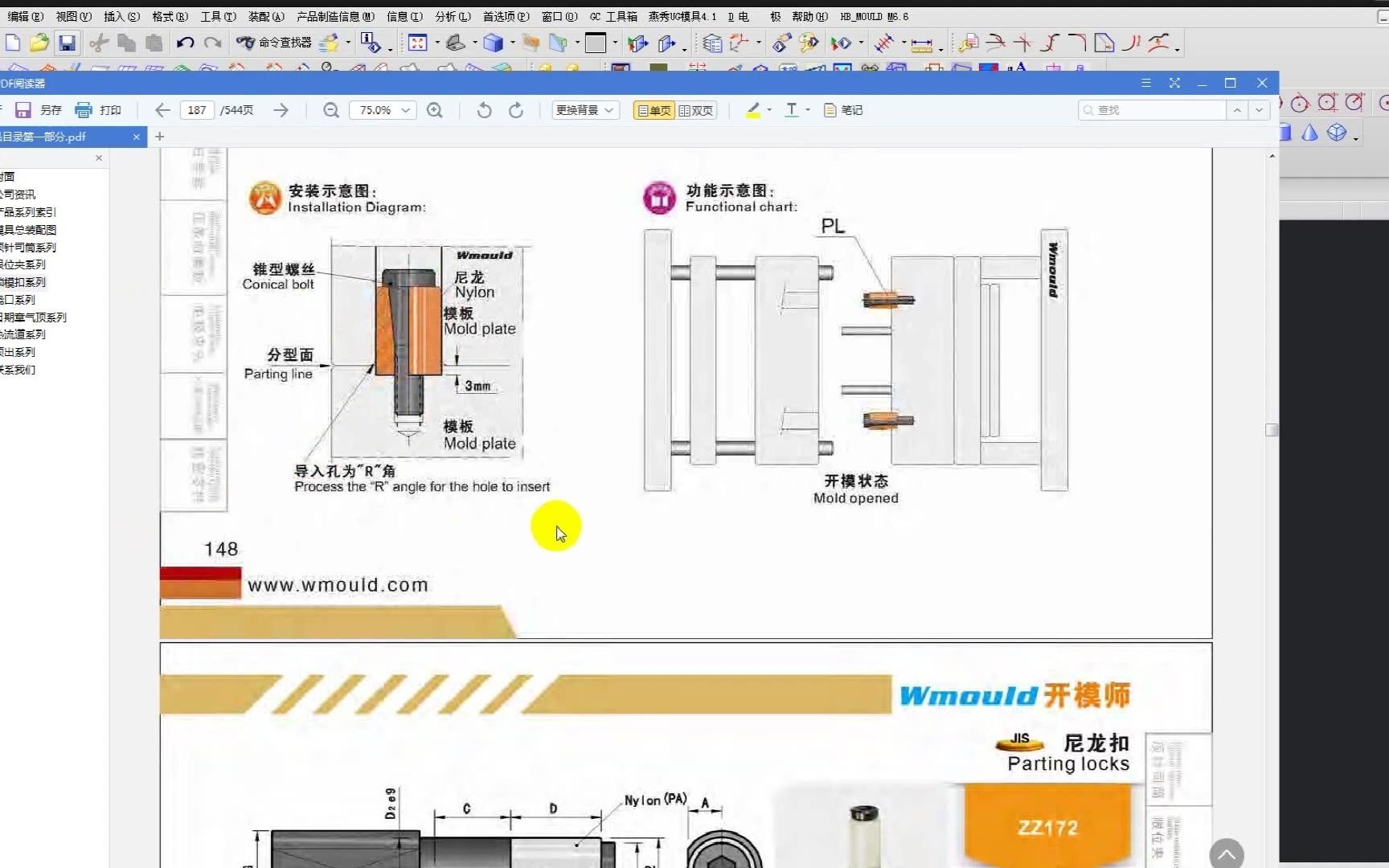Click the Save diskette icon in the NX toolbar
This screenshot has width=1389, height=868.
point(68,43)
